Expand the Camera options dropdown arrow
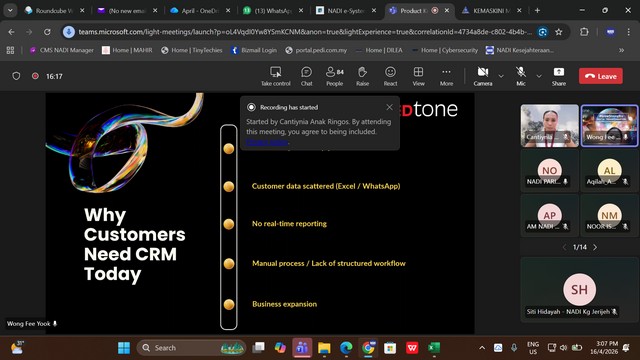 tap(501, 76)
